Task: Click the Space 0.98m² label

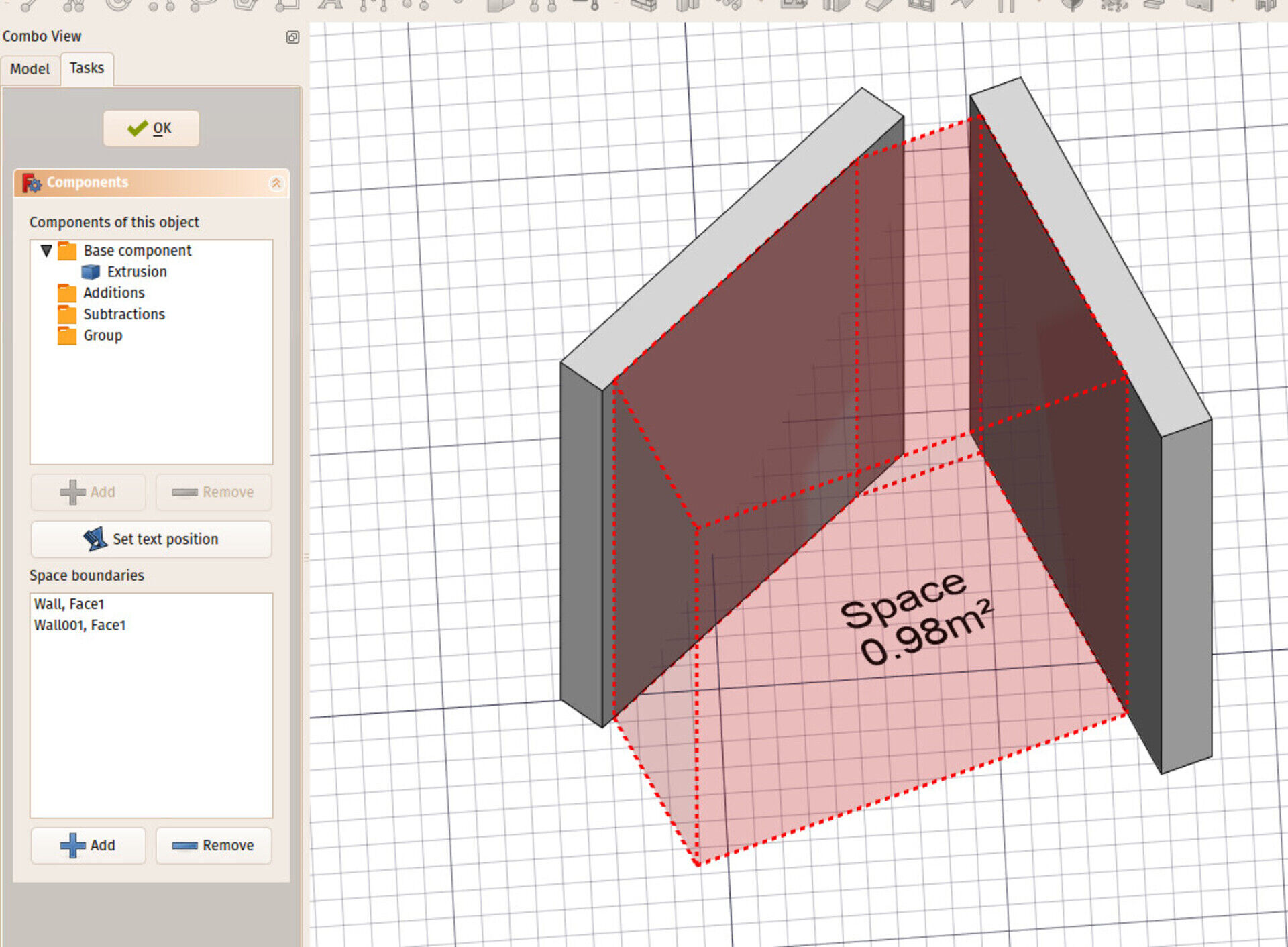Action: 915,618
